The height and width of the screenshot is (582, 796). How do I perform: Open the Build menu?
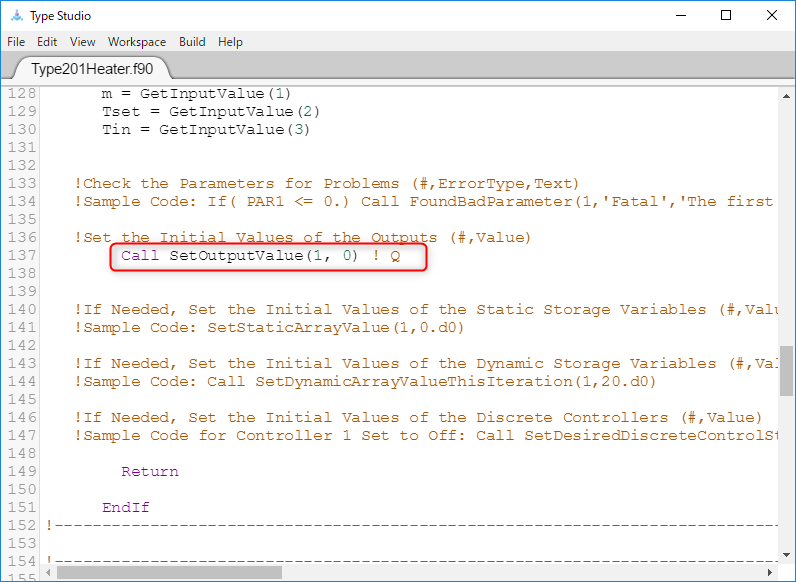(192, 42)
